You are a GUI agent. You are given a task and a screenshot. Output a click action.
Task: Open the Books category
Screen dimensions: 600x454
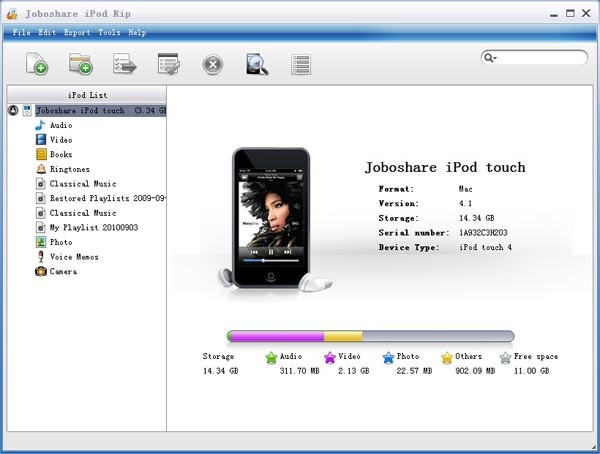click(61, 154)
